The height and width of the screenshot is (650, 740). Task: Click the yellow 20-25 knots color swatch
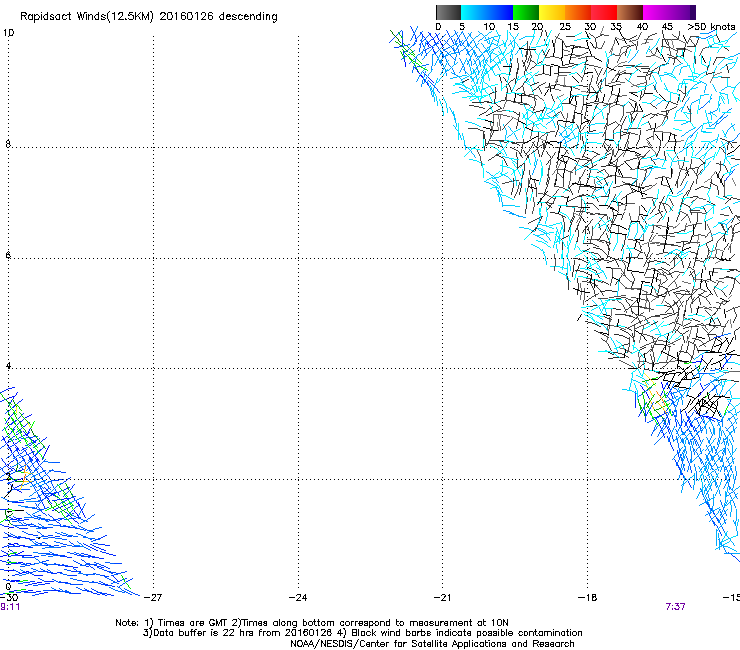pos(552,12)
